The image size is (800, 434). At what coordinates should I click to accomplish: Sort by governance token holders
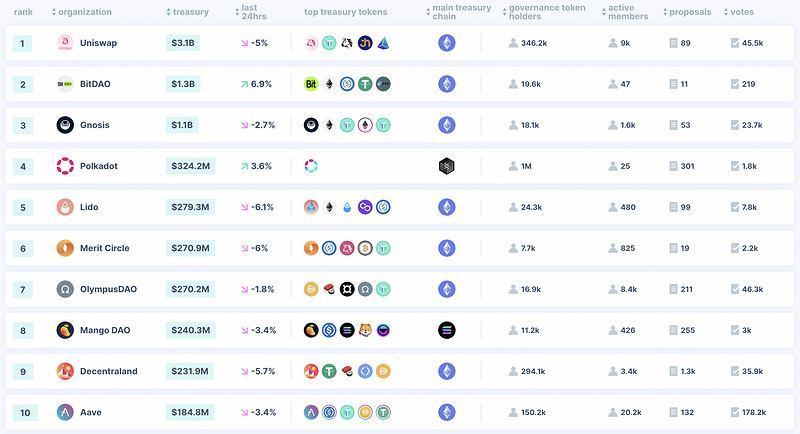tap(544, 12)
